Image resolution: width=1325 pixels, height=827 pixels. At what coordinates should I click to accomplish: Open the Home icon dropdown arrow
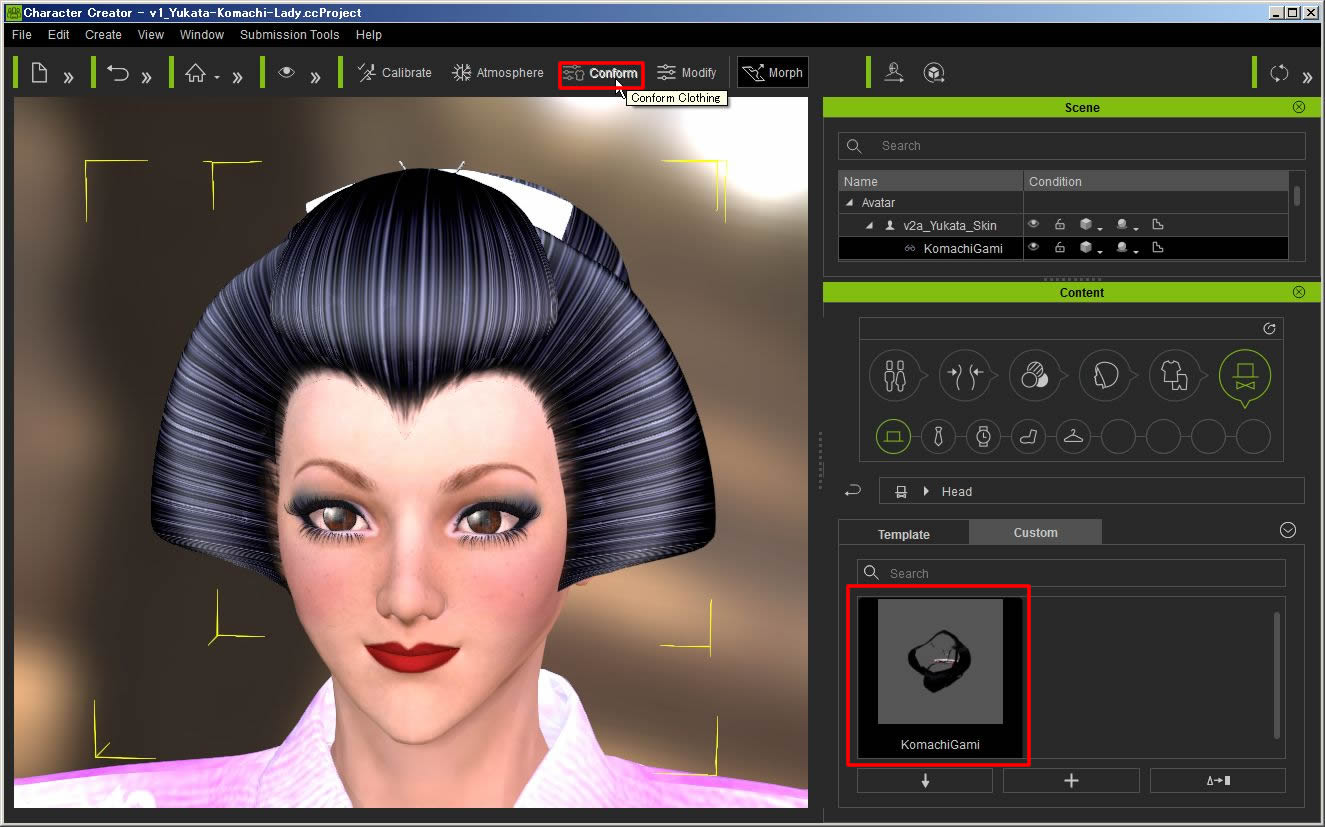point(216,78)
